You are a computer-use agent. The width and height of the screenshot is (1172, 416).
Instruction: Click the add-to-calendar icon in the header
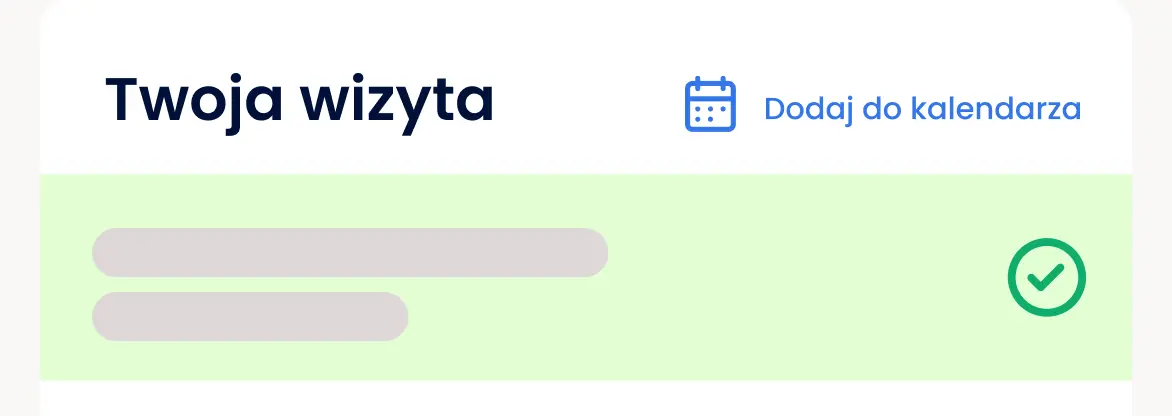tap(710, 105)
